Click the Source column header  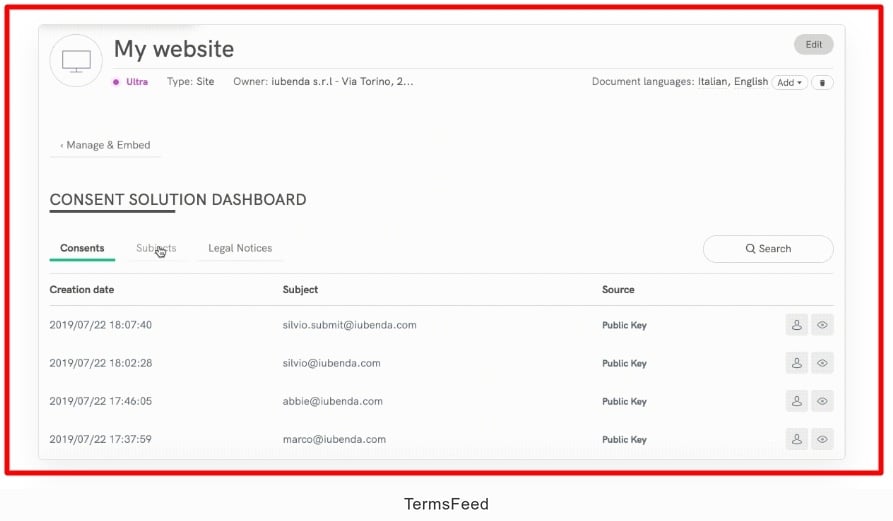pos(618,290)
